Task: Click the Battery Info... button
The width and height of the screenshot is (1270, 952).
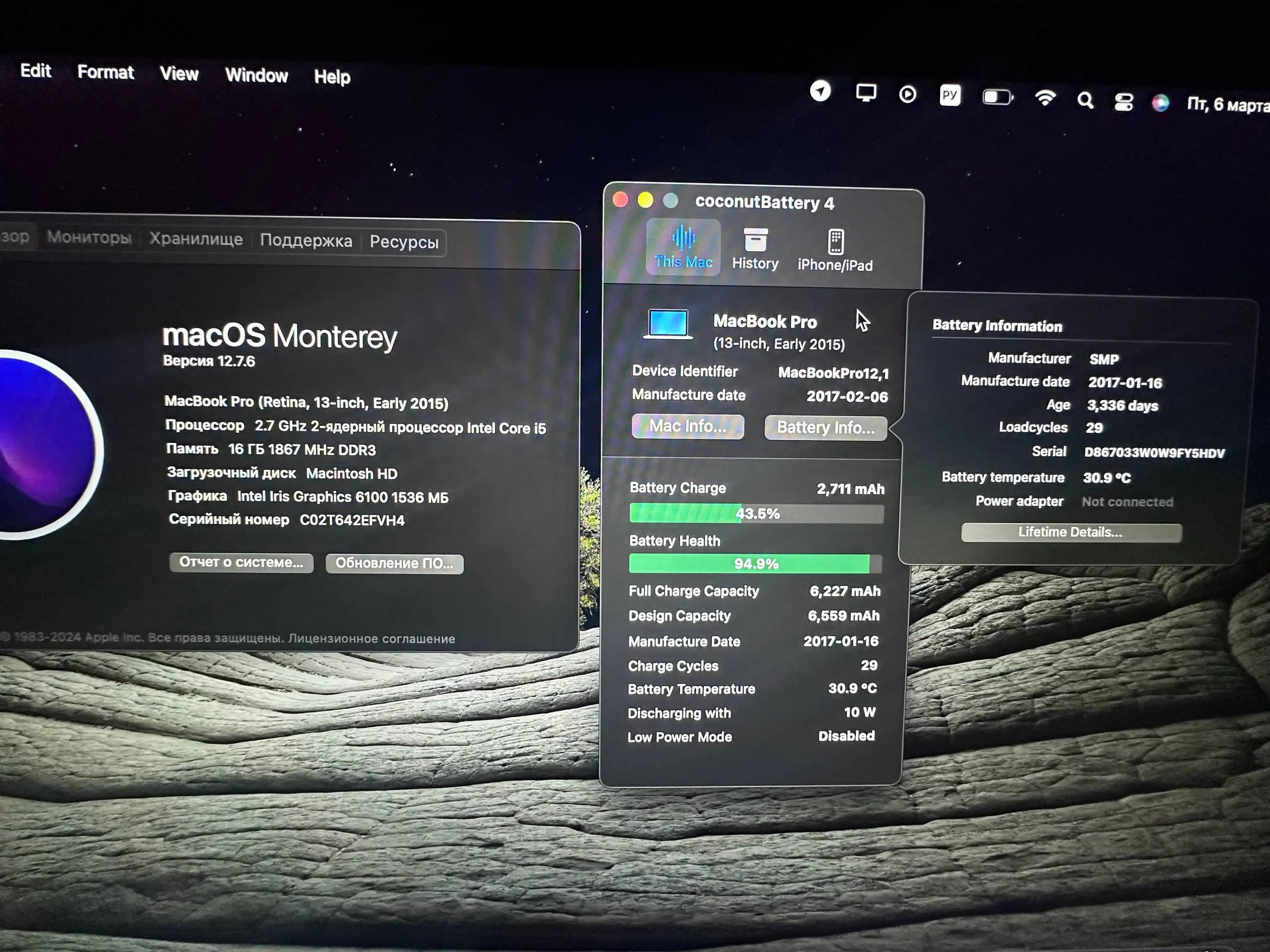Action: [x=825, y=427]
